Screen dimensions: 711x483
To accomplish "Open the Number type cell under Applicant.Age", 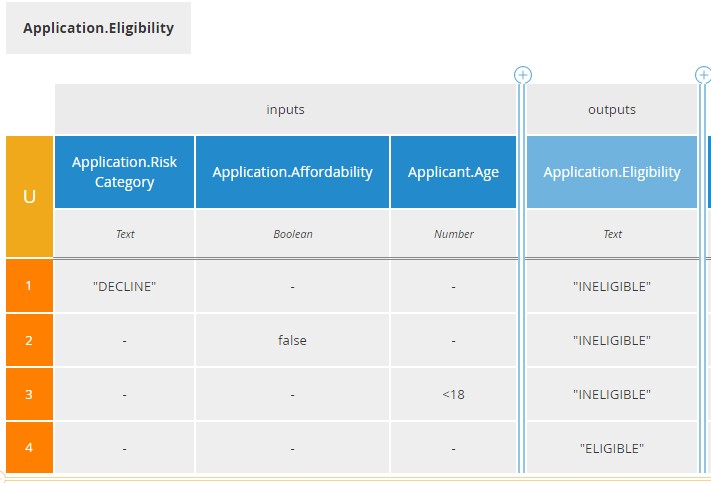I will (x=453, y=234).
